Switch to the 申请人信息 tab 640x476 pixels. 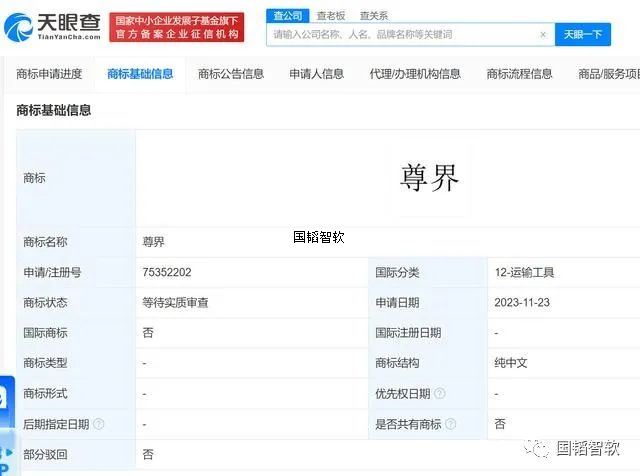(x=317, y=74)
